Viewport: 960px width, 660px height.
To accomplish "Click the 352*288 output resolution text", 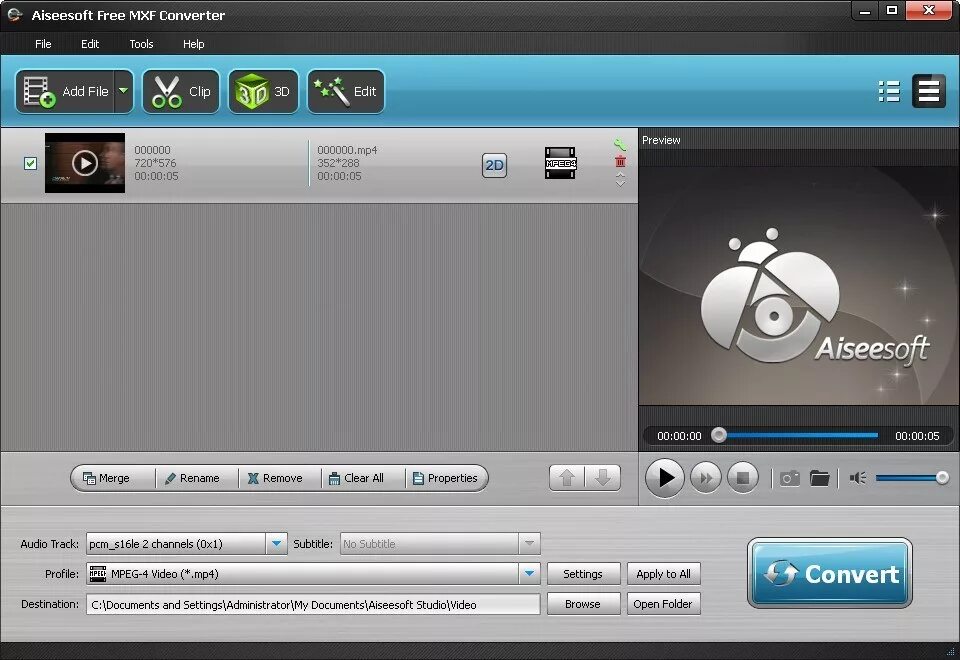I will (x=338, y=163).
